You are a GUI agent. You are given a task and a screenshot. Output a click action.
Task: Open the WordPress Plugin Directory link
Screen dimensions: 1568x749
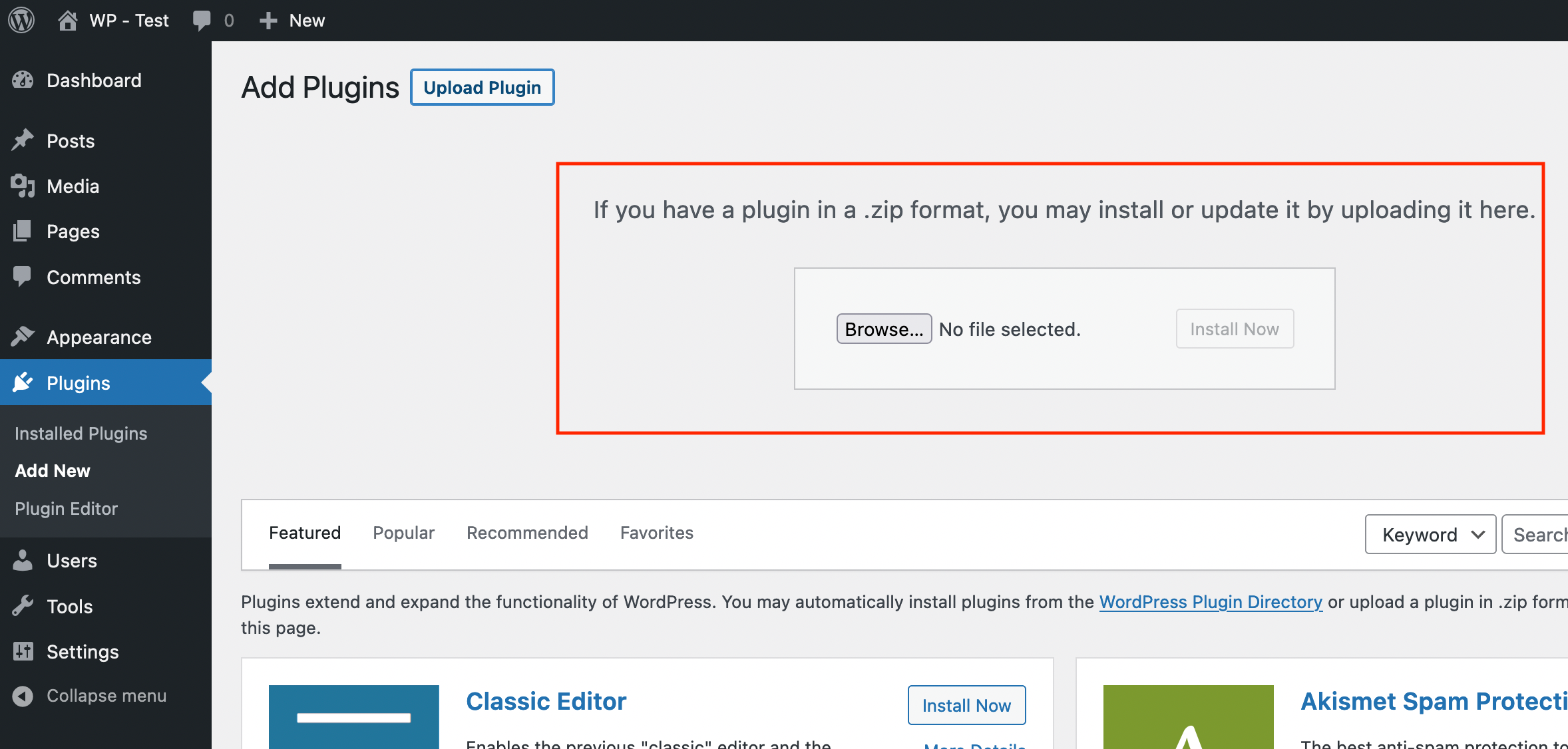[1210, 602]
